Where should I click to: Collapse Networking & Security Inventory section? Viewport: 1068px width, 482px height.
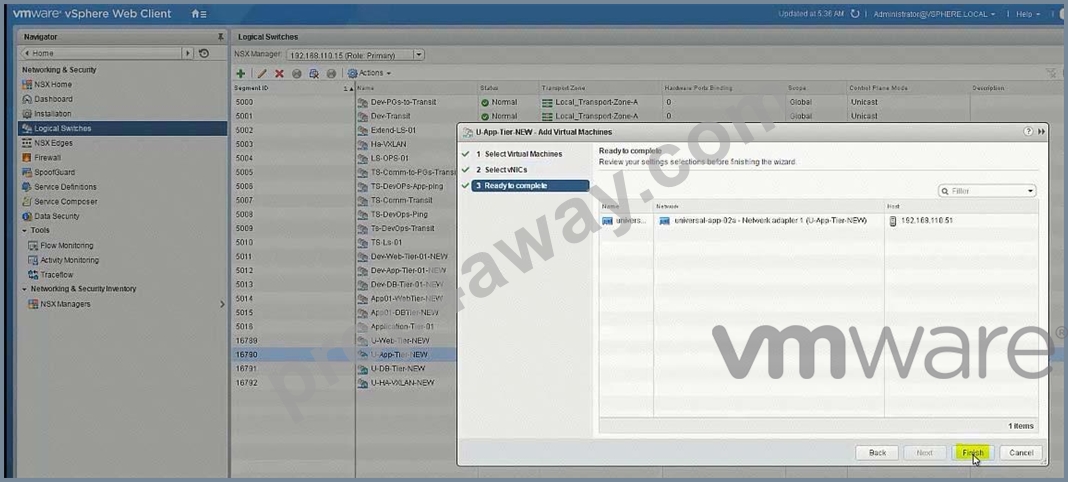(25, 289)
